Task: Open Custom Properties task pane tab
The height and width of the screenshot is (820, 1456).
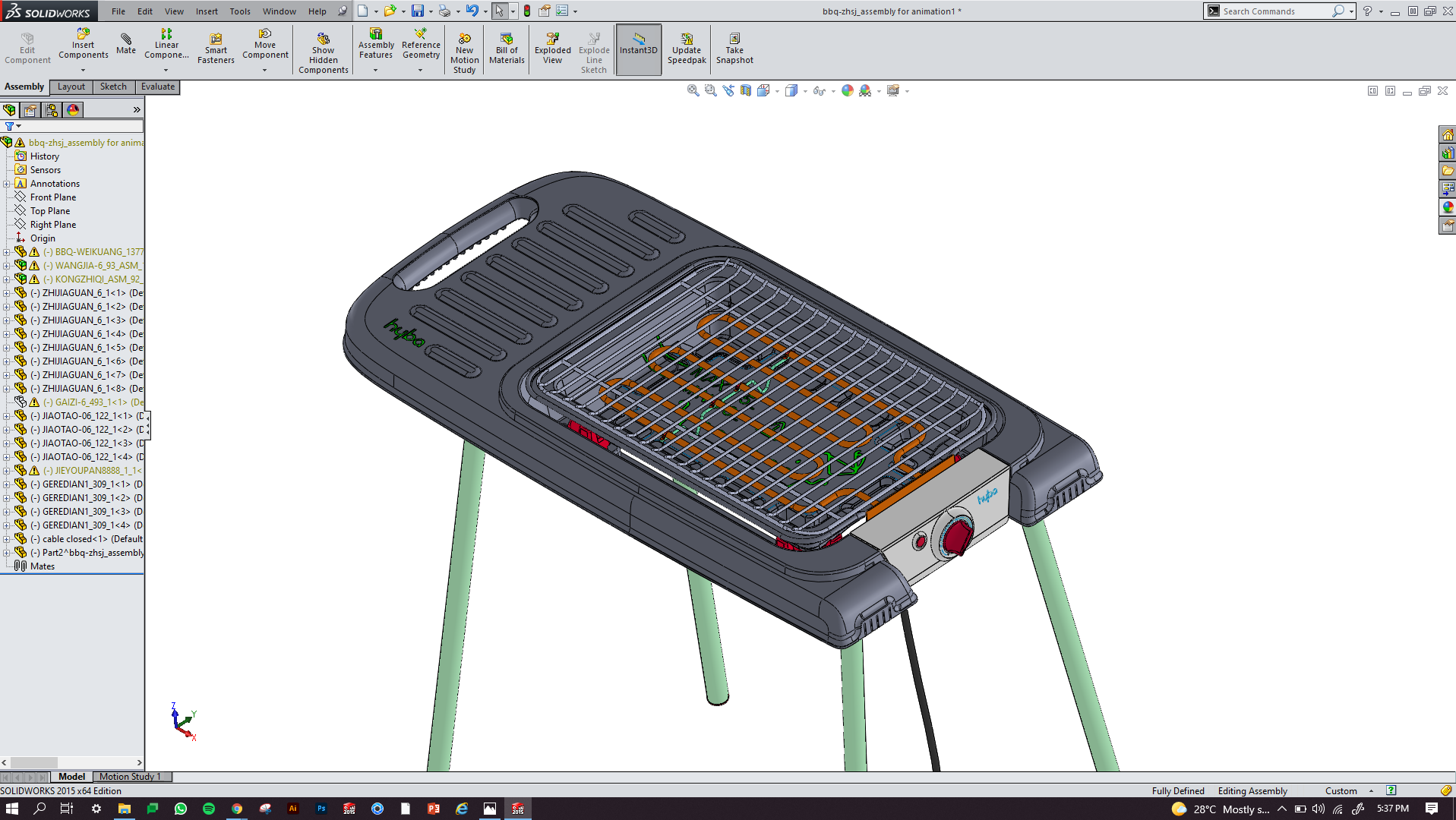Action: pyautogui.click(x=1448, y=225)
